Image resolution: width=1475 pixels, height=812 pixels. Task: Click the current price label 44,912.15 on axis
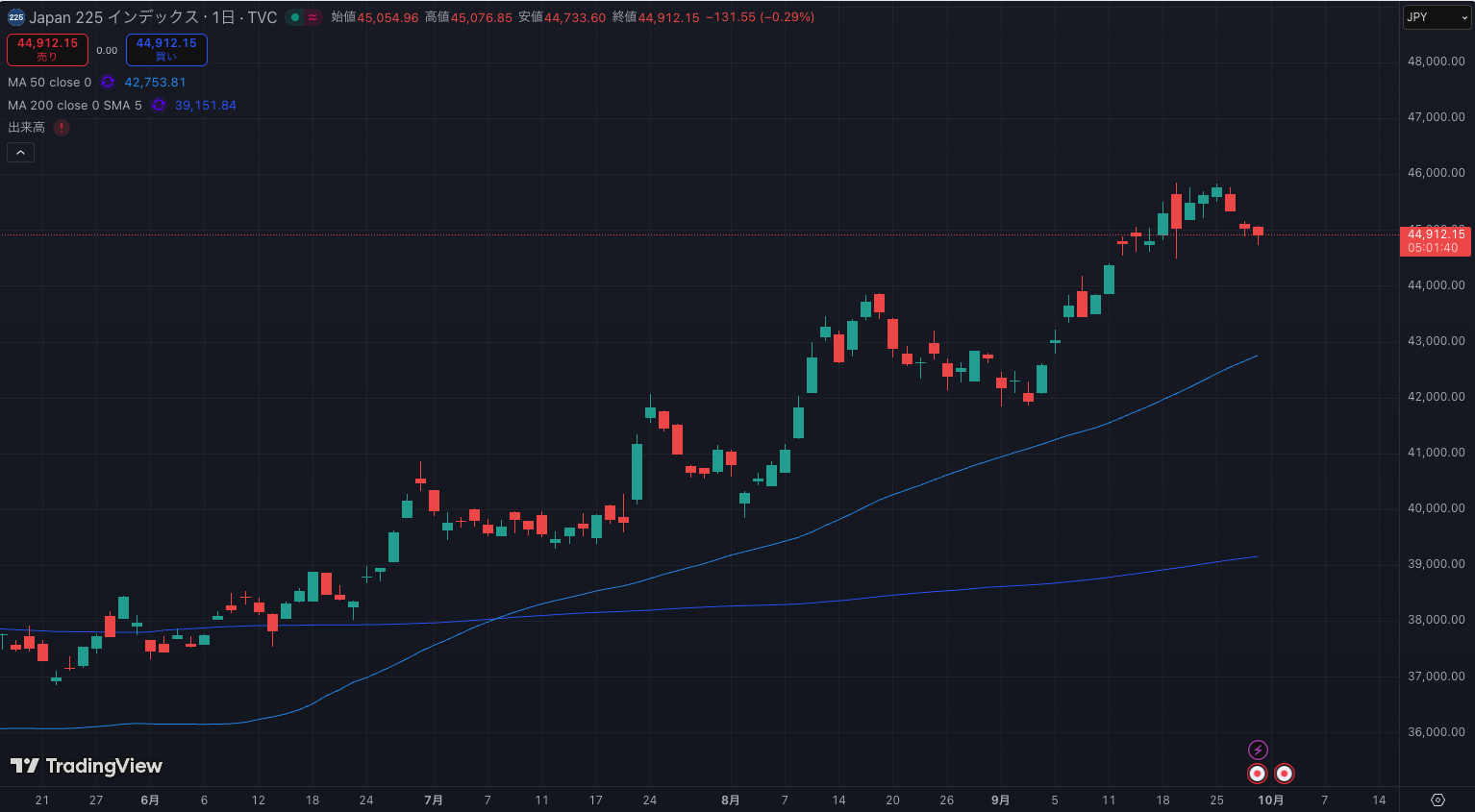1436,240
